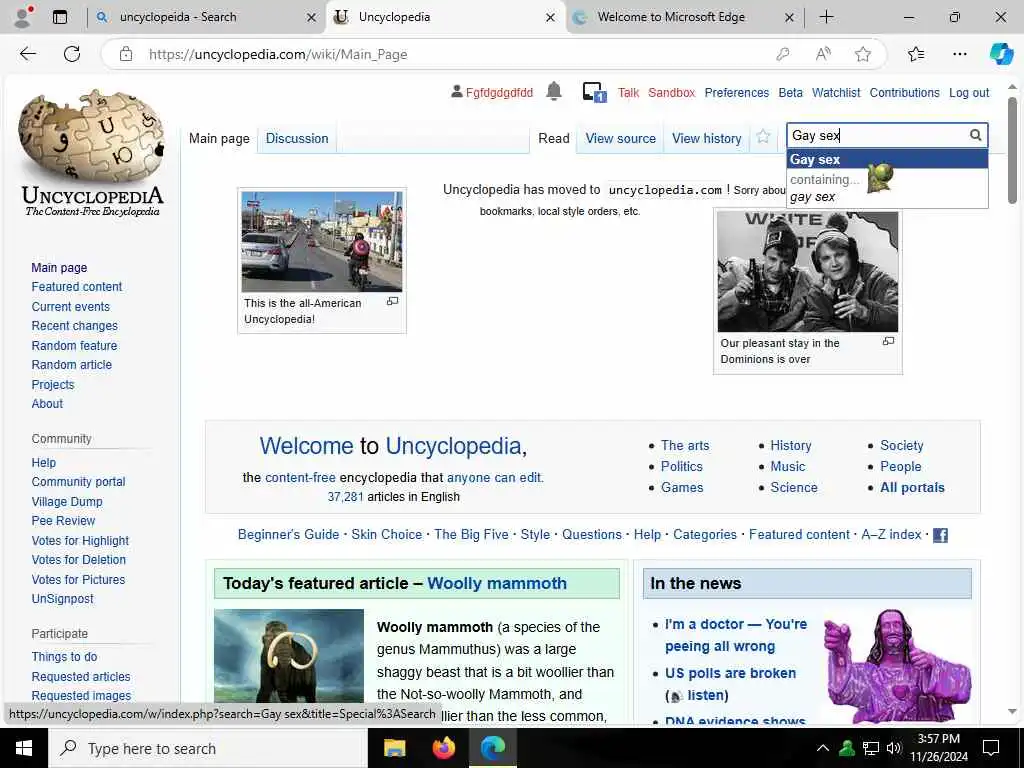Click the Uncyclopedia potato logo
Screen dimensions: 1024x768
92,153
